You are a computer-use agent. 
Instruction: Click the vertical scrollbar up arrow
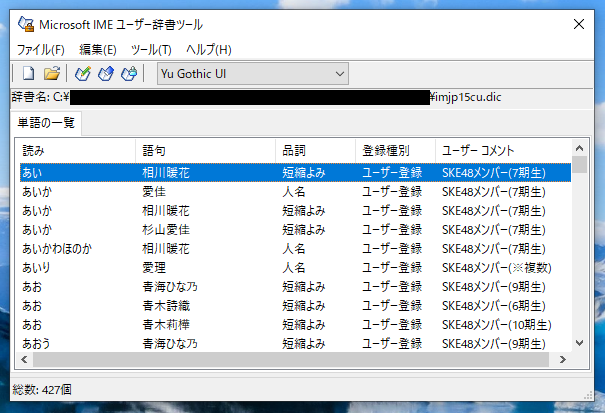click(x=580, y=148)
